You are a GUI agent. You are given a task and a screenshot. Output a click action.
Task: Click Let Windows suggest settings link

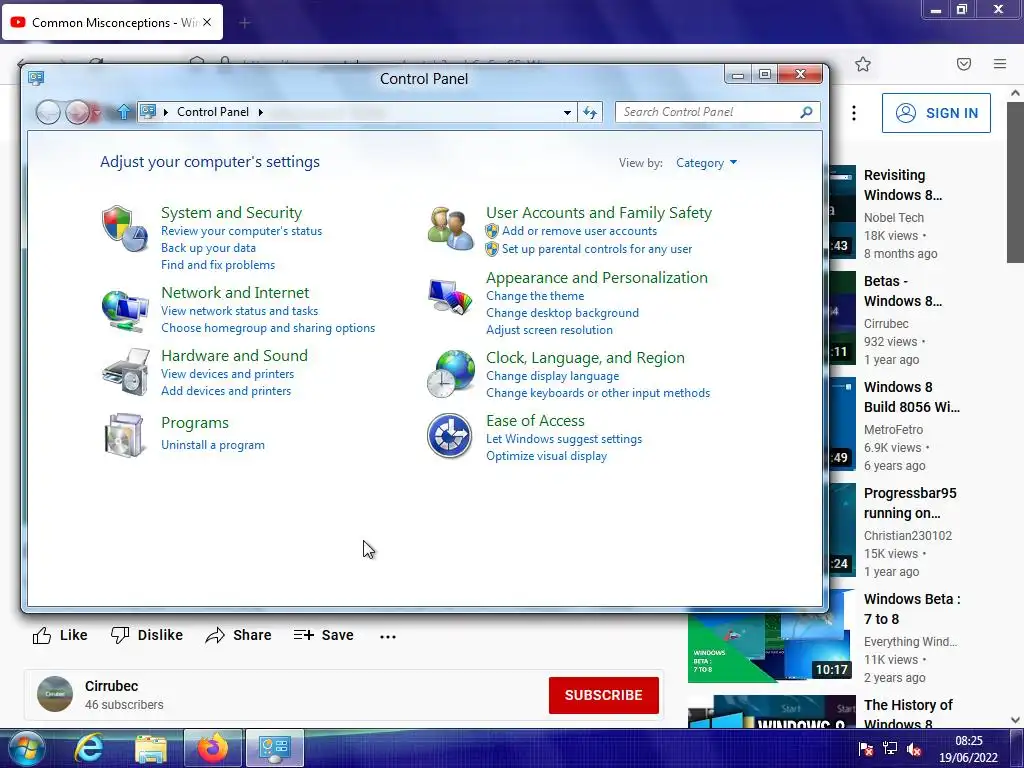pyautogui.click(x=564, y=439)
